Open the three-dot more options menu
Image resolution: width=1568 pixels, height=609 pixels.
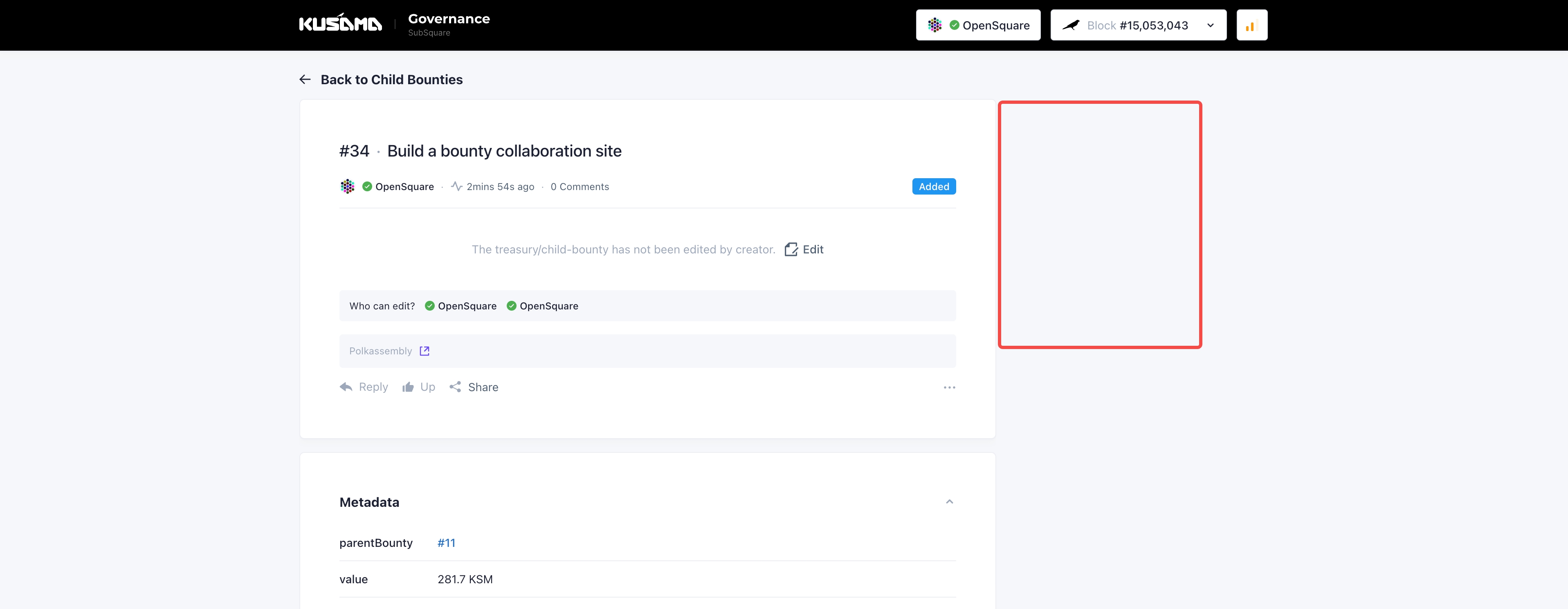click(x=949, y=387)
